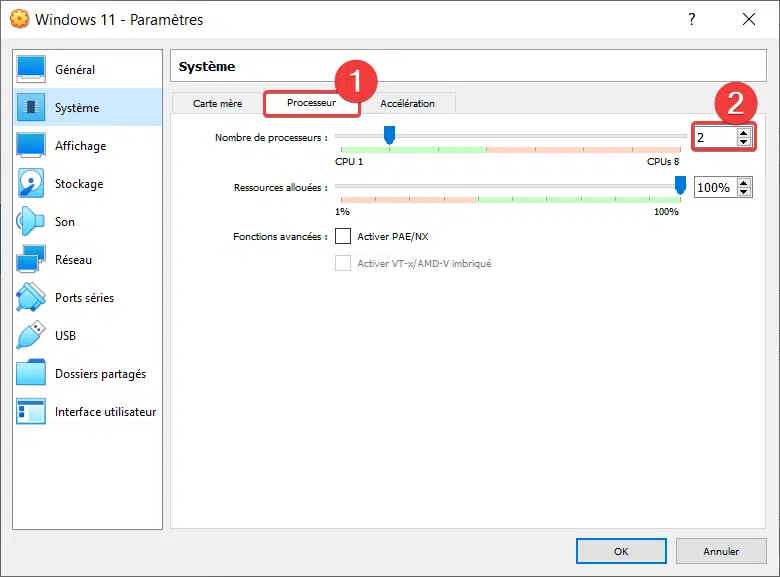This screenshot has width=780, height=577.
Task: Click the processor count input field
Action: tap(716, 137)
